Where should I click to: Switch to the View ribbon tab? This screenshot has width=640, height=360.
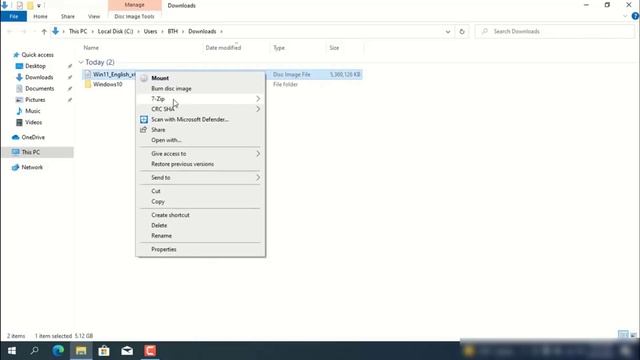click(x=94, y=16)
